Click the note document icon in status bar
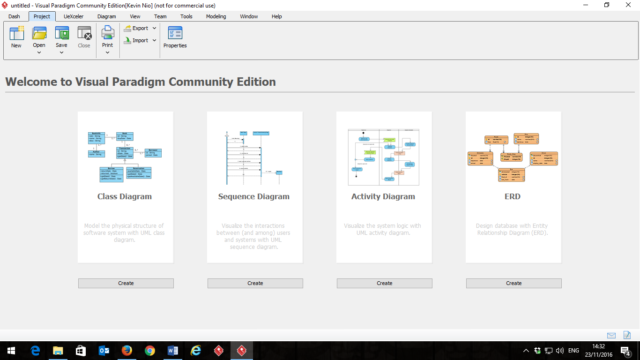640x360 pixels. click(627, 335)
